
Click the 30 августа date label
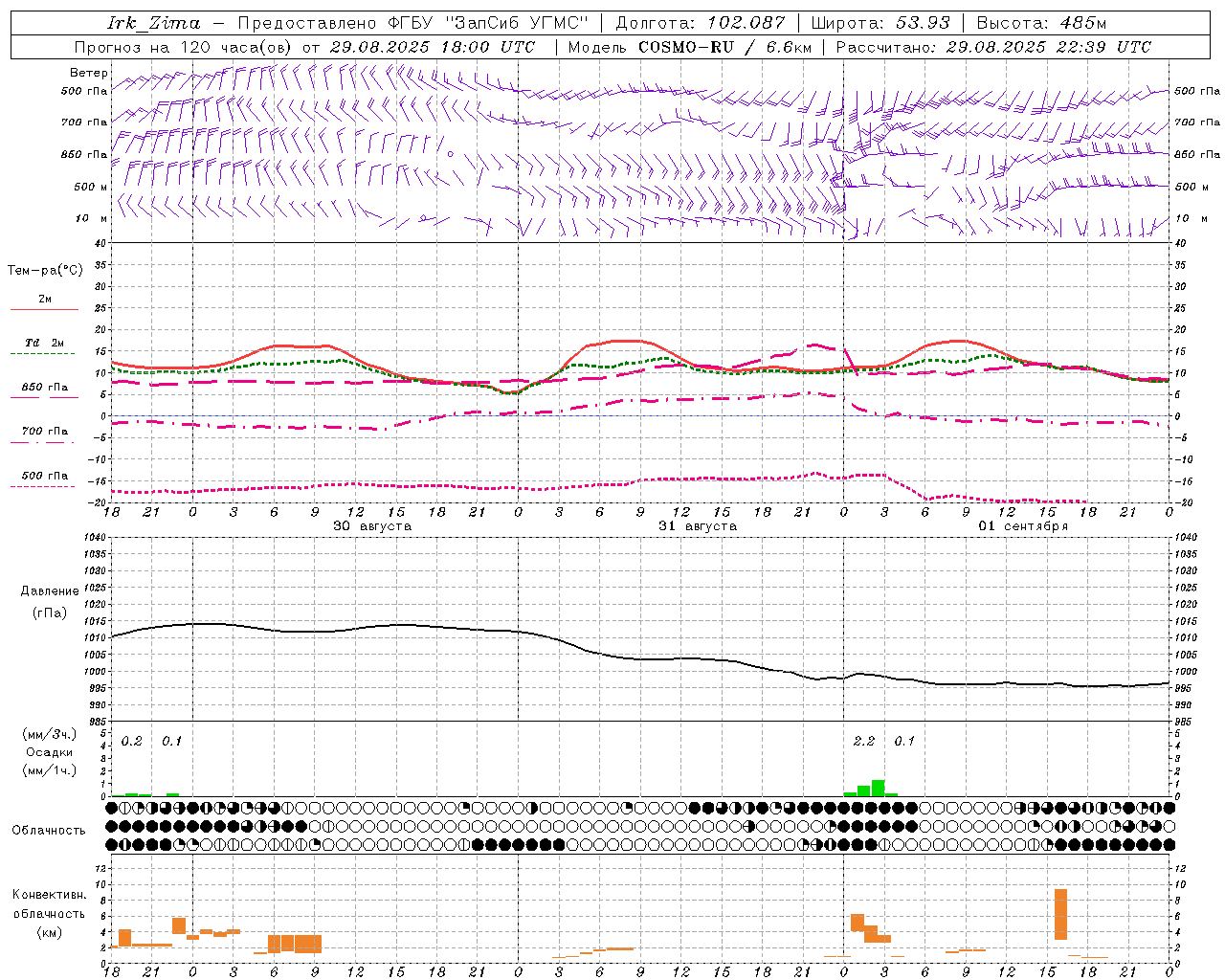point(372,526)
